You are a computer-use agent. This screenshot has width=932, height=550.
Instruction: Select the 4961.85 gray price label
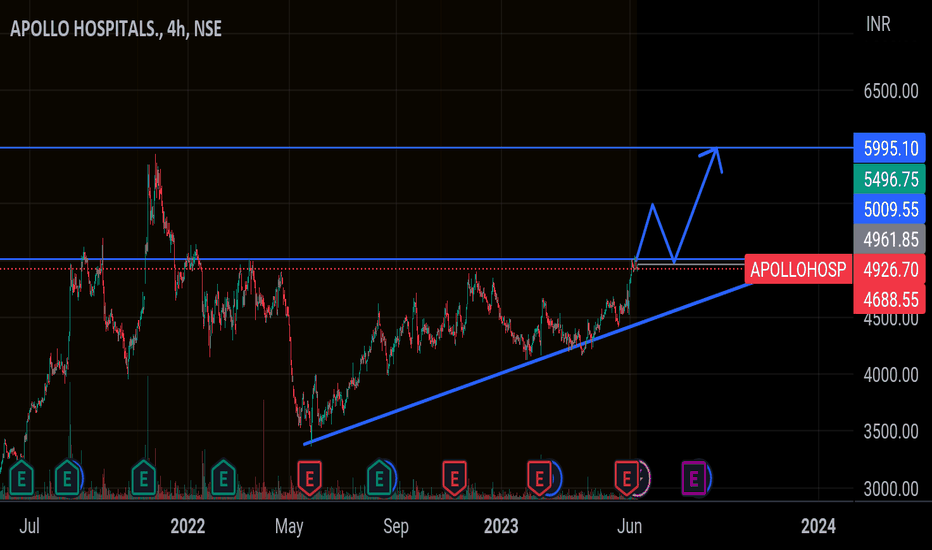pyautogui.click(x=889, y=240)
